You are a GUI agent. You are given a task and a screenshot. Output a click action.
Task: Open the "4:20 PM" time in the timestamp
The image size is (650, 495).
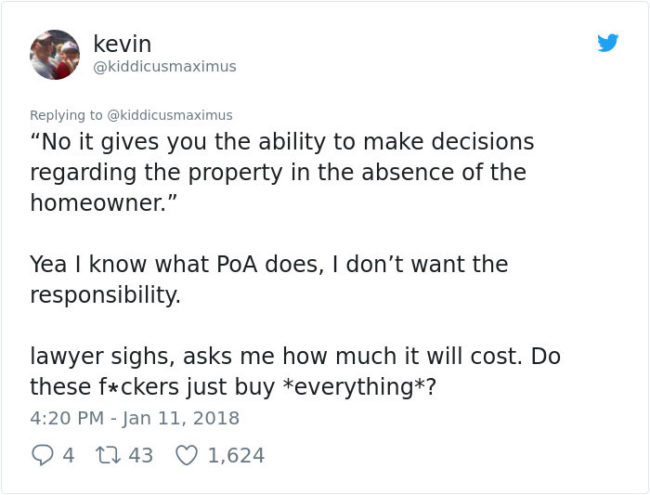pyautogui.click(x=62, y=418)
